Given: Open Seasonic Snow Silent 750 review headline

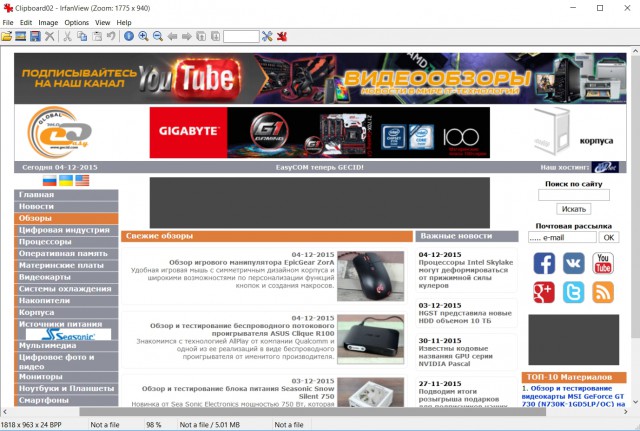Looking at the screenshot, I should coord(238,392).
